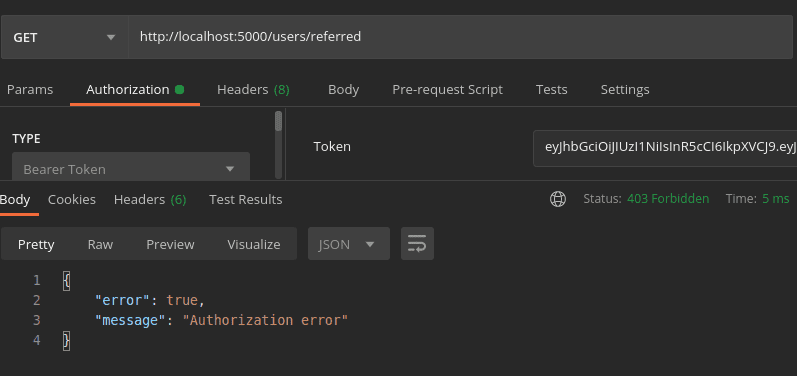Open the Visualize response view

[254, 244]
